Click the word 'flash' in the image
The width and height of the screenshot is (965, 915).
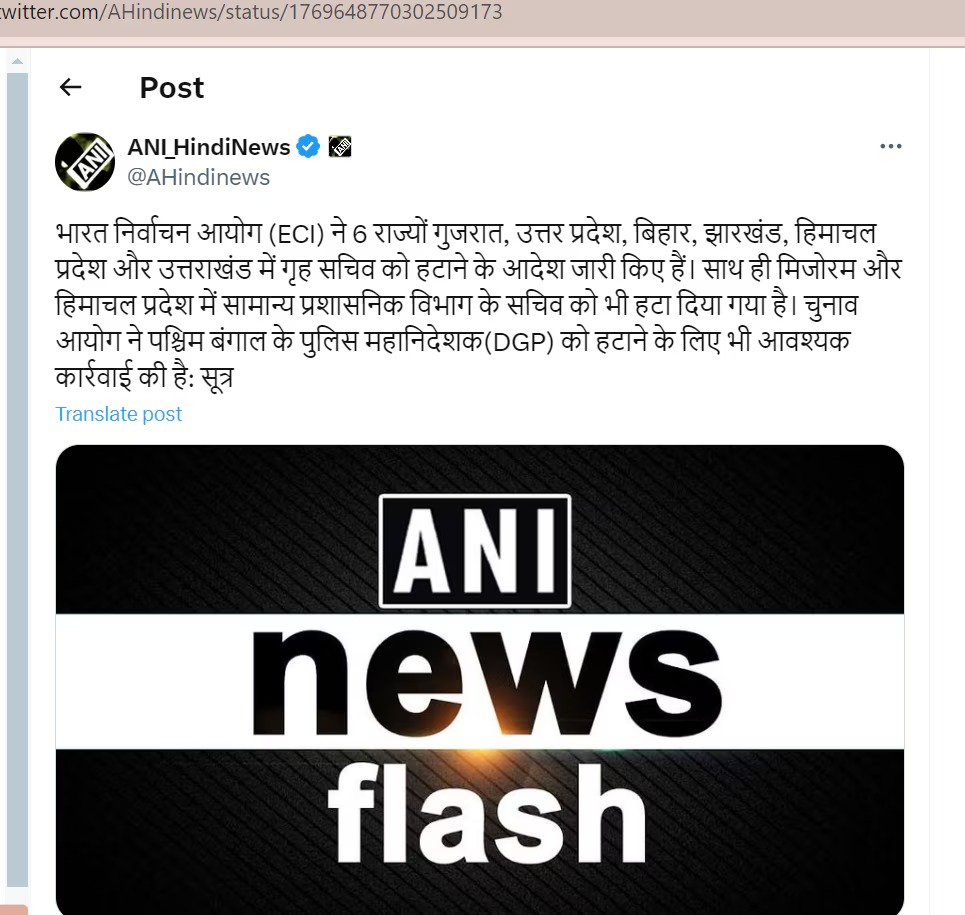(x=487, y=813)
